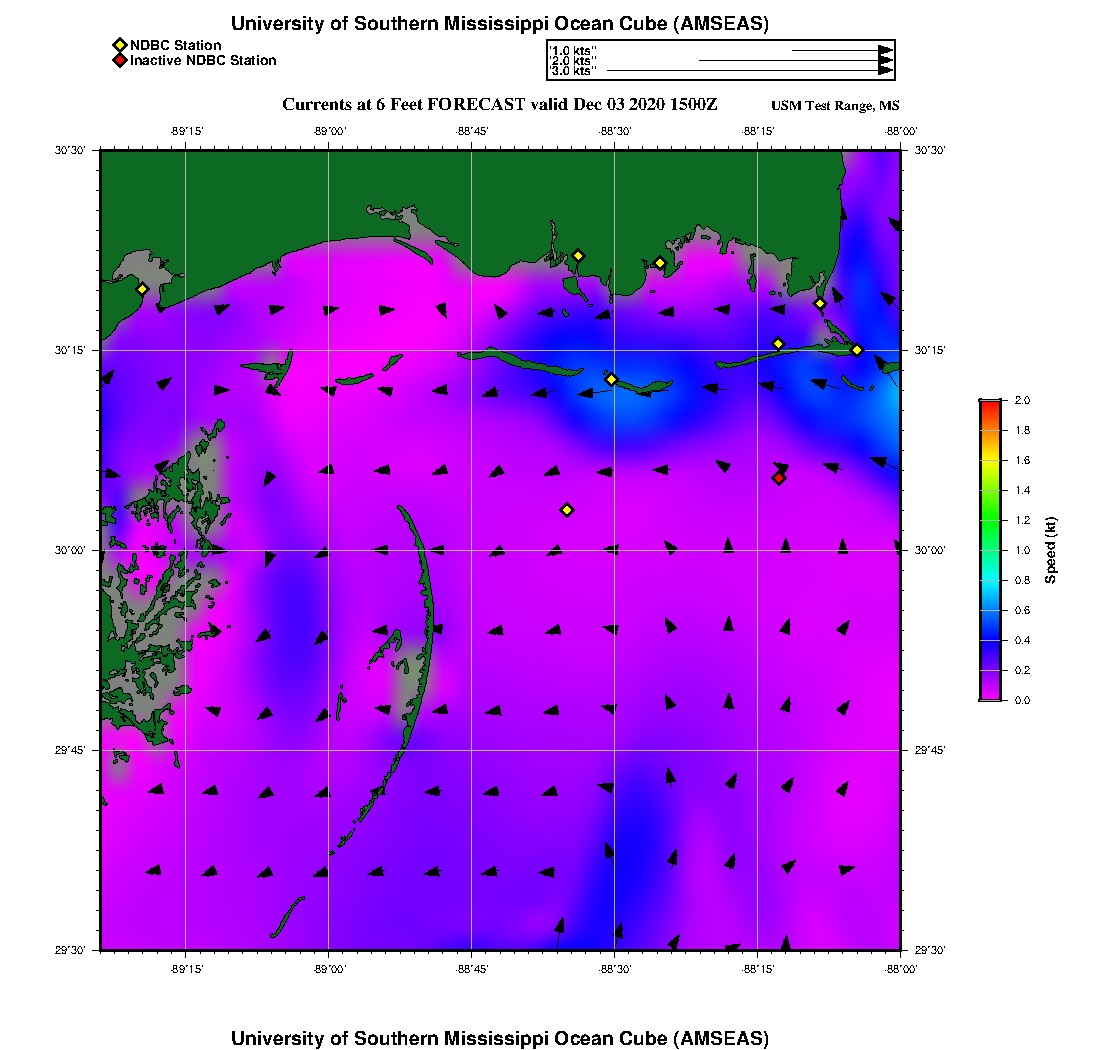The width and height of the screenshot is (1100, 1050).
Task: Click the "USM Test Range, MS" label
Action: (x=835, y=106)
